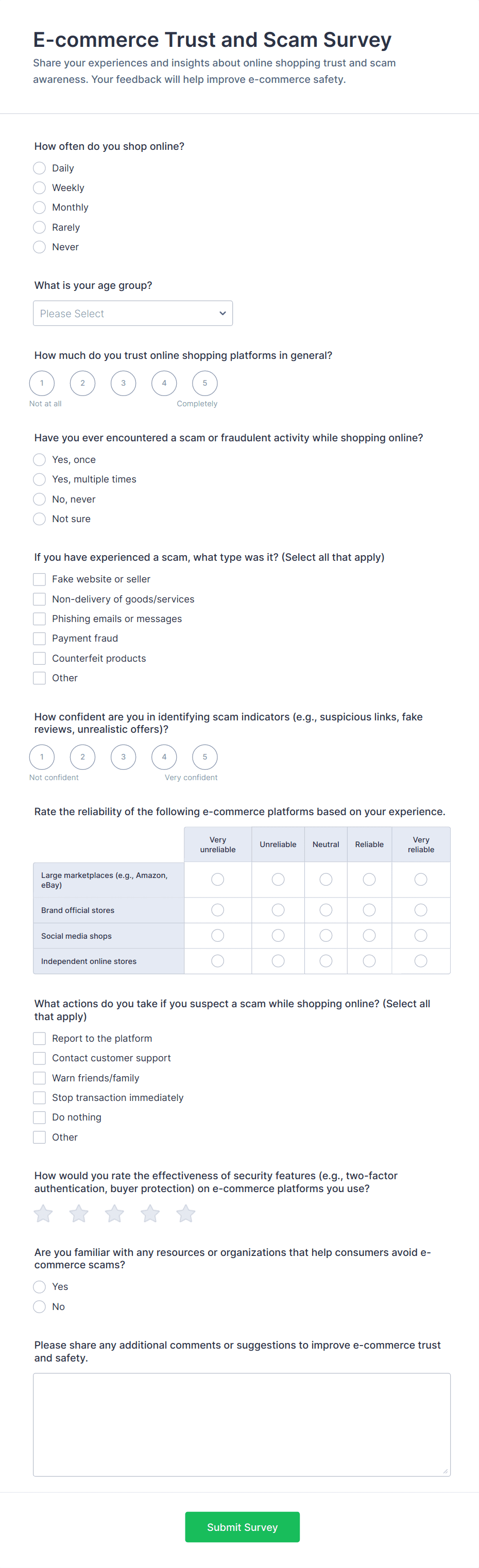Check 'Counterfeit products' option
The width and height of the screenshot is (479, 1568).
tap(40, 658)
